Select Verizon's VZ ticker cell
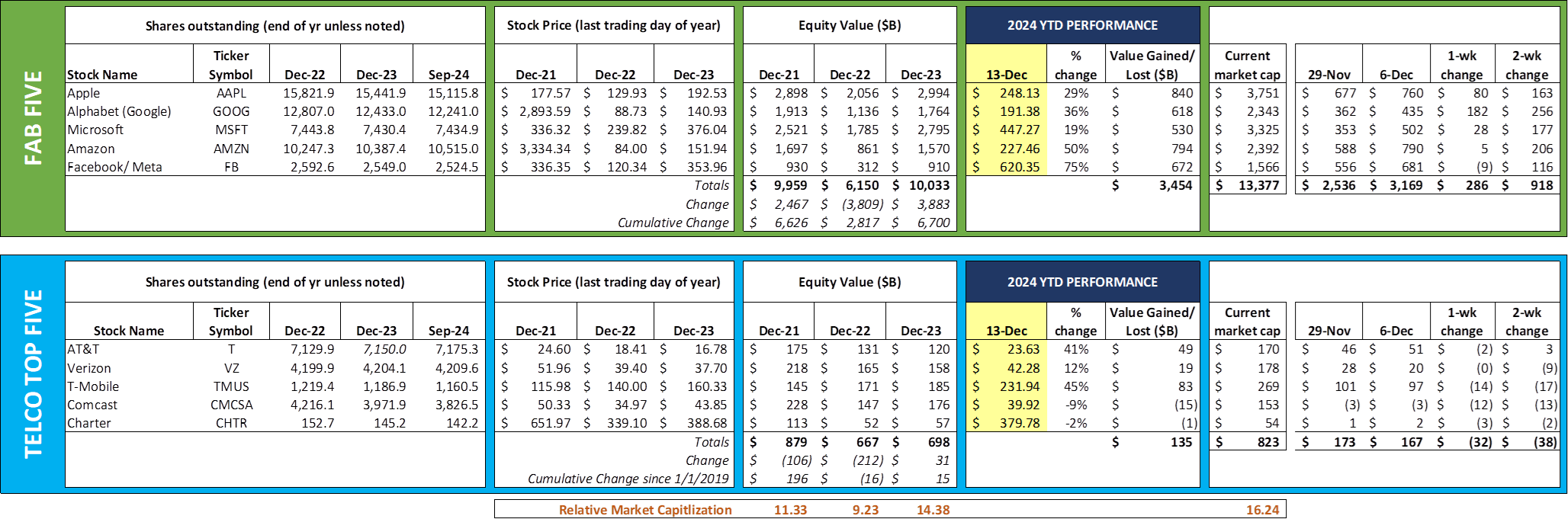The image size is (1568, 519). tap(231, 368)
